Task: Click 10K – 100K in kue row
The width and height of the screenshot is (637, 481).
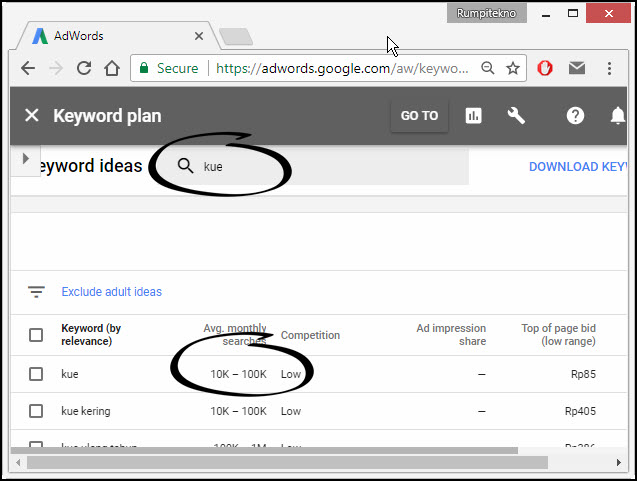Action: pos(238,374)
